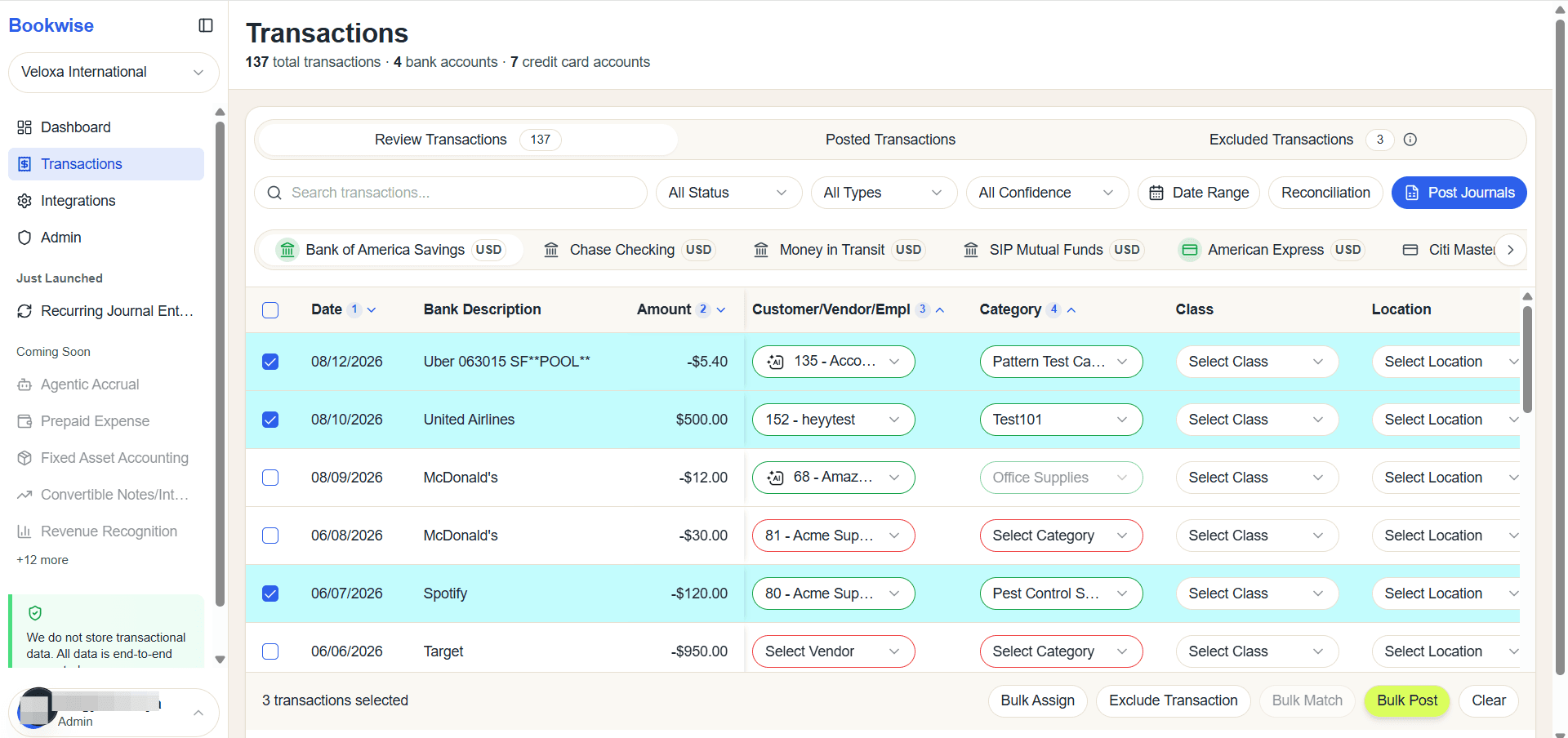Click the search magnifier icon
1568x738 pixels.
[x=274, y=193]
